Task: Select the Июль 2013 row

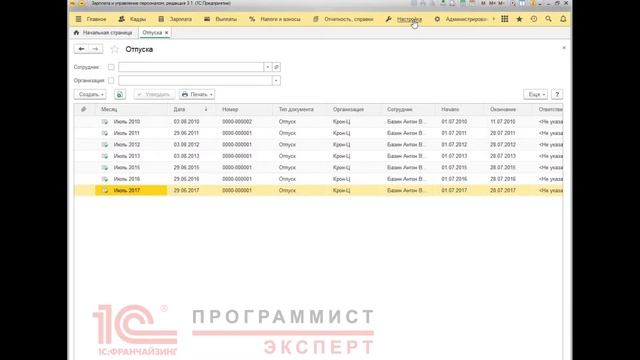Action: [x=318, y=156]
